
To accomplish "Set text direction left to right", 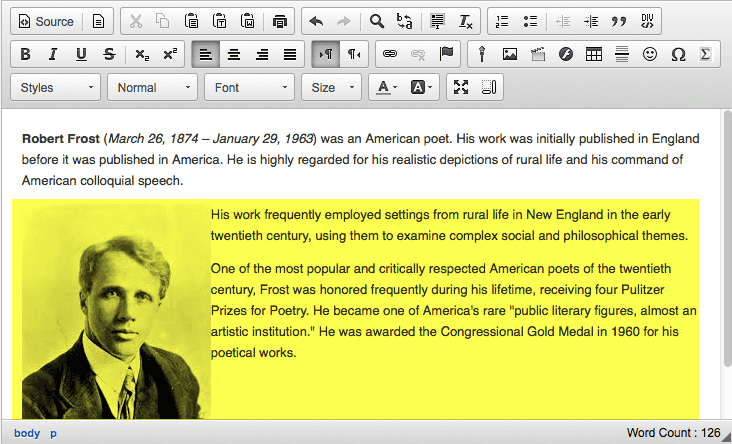I will pyautogui.click(x=325, y=54).
